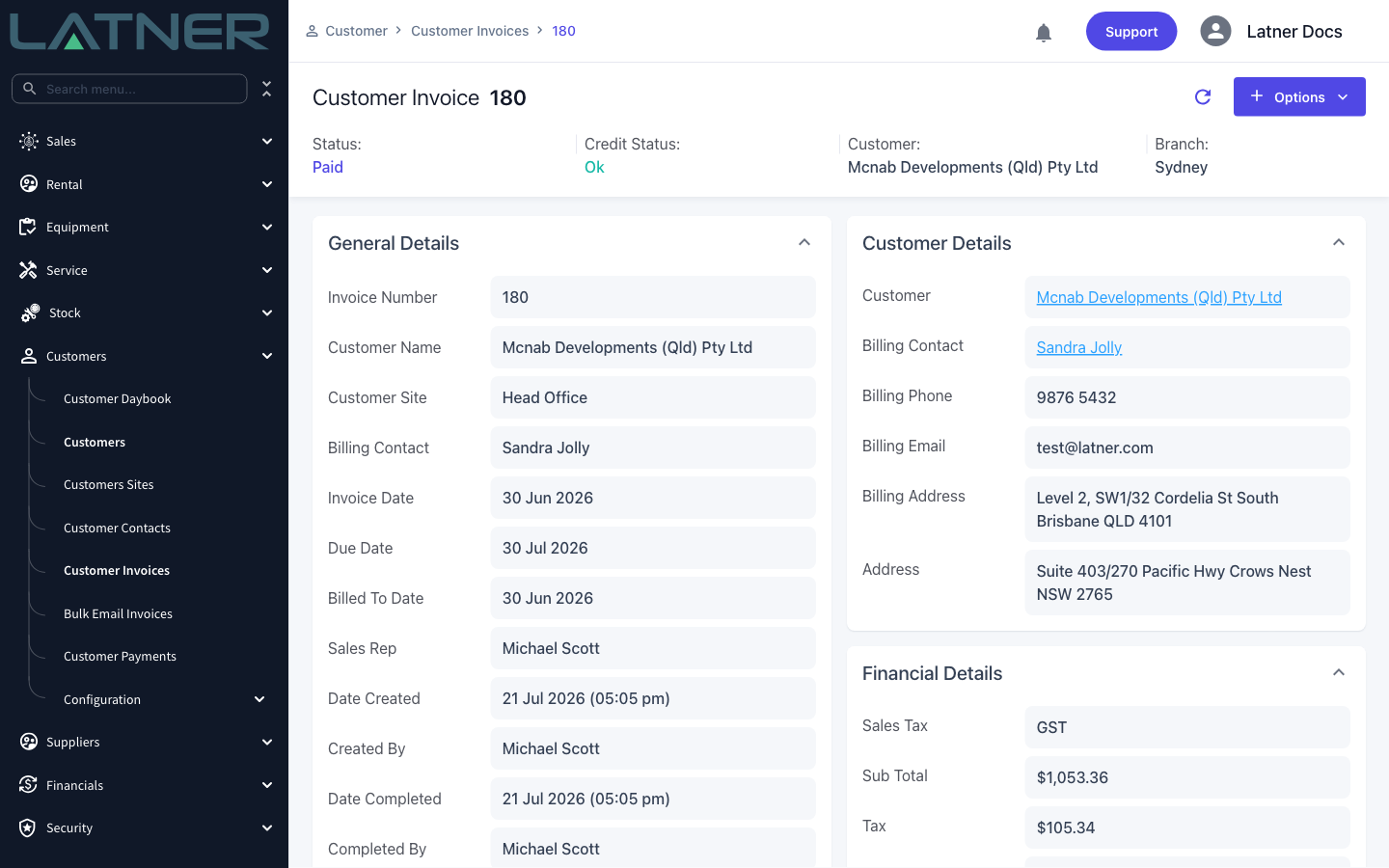The height and width of the screenshot is (868, 1389).
Task: Click the Paid status text
Action: click(328, 167)
